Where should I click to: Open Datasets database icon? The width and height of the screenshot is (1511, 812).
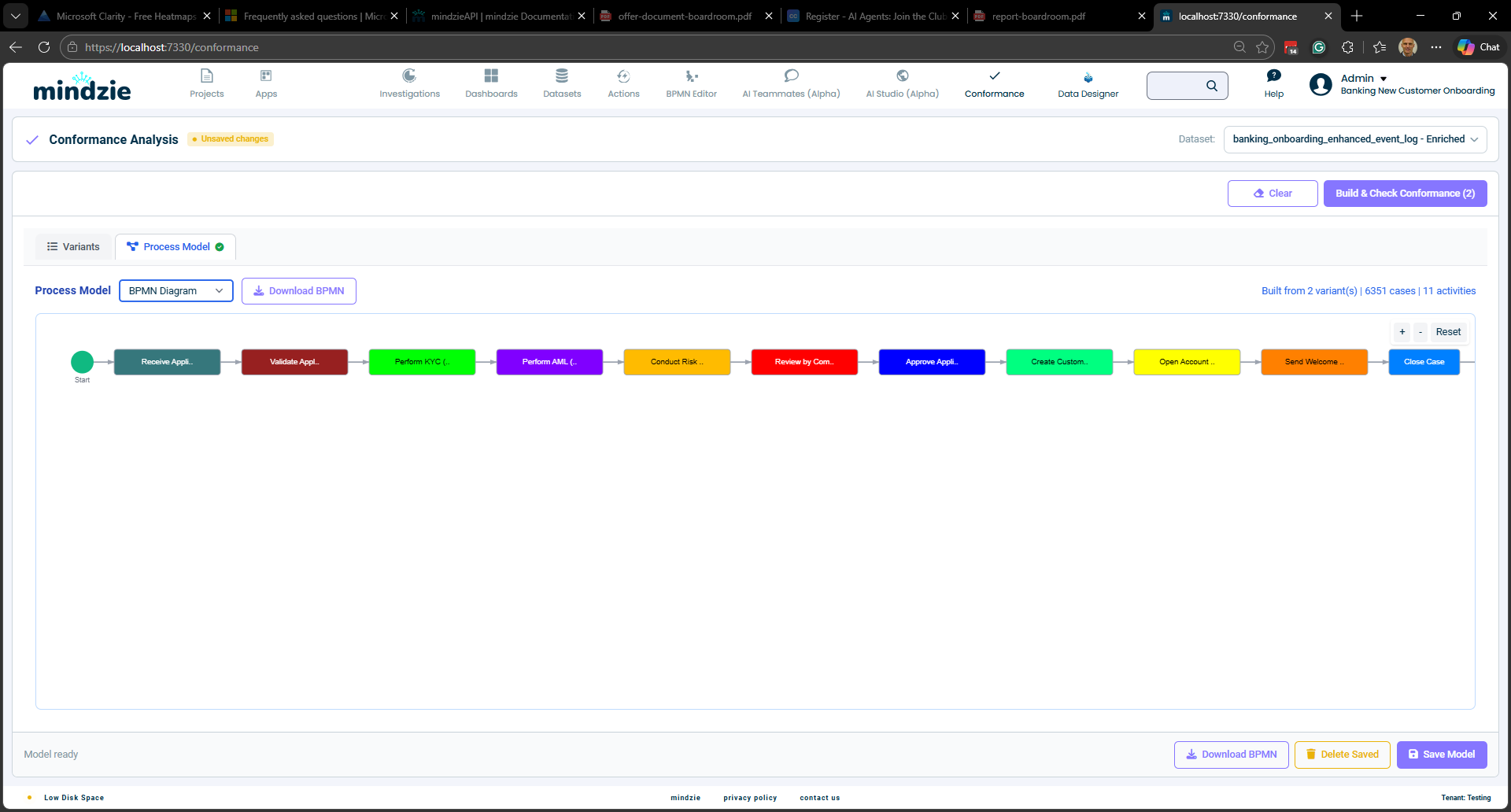coord(562,76)
